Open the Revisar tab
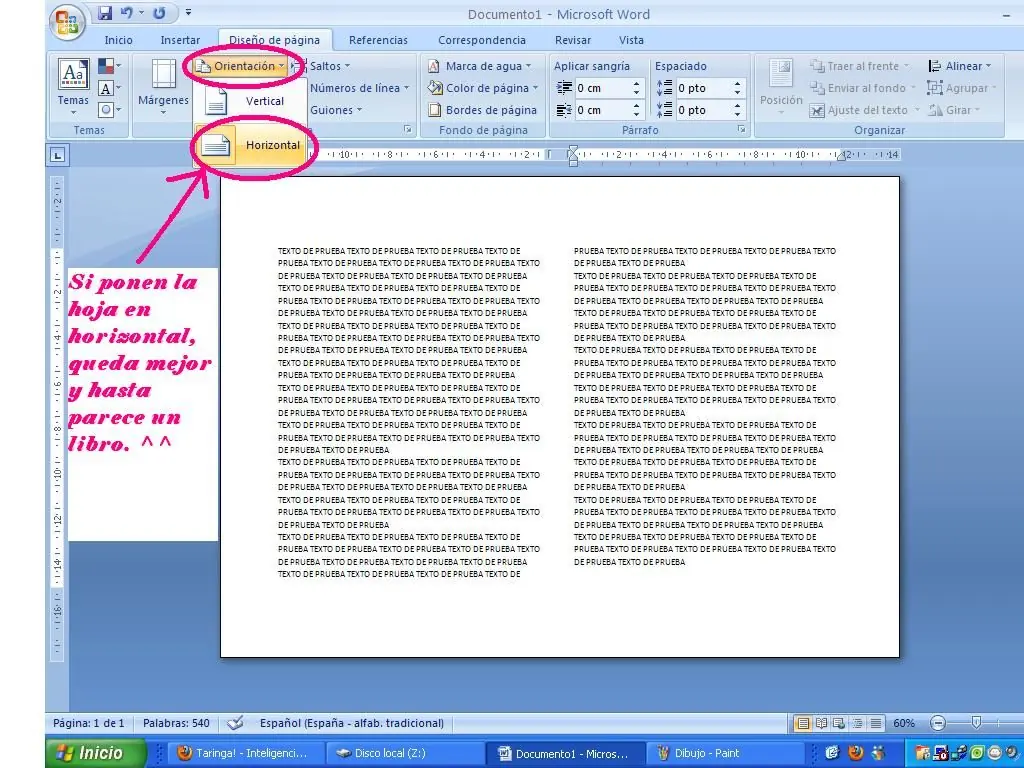1024x768 pixels. point(573,40)
